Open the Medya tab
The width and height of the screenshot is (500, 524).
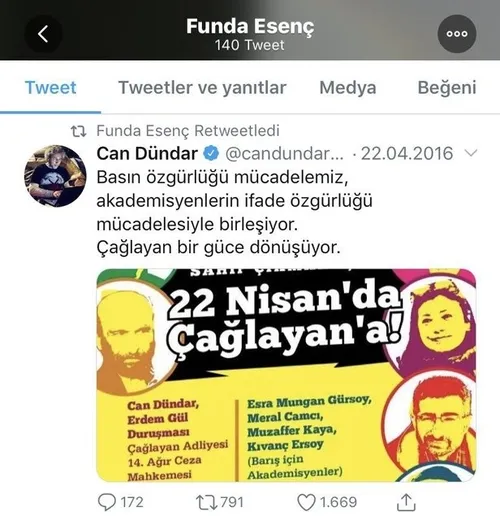click(348, 88)
